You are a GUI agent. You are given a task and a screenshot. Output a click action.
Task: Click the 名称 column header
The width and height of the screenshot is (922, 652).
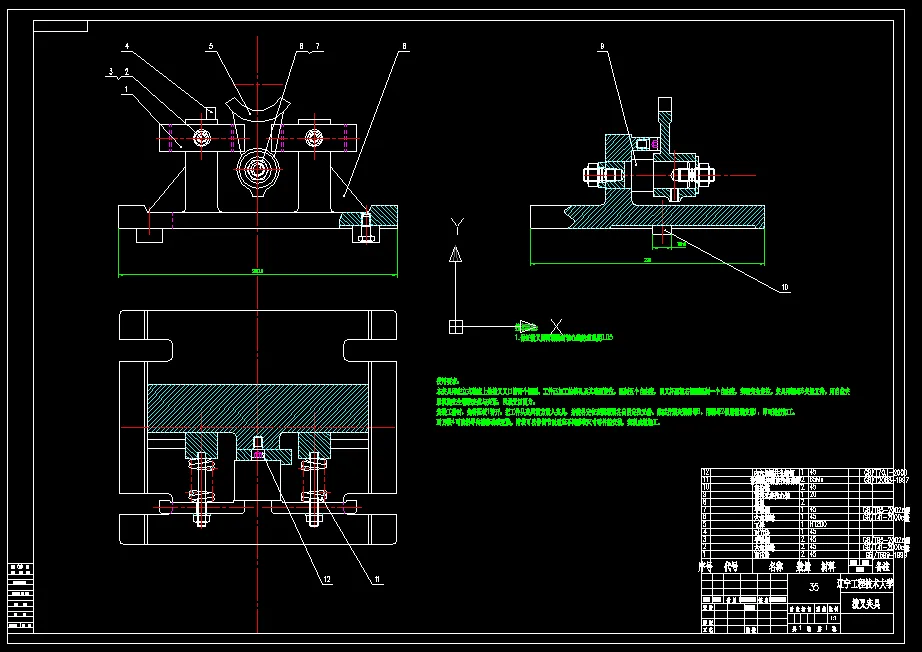tap(776, 567)
